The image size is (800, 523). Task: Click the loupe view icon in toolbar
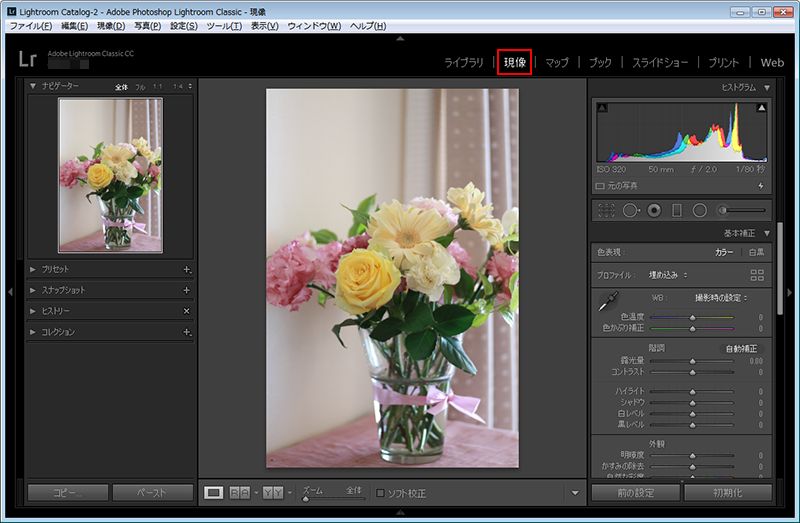pyautogui.click(x=213, y=492)
